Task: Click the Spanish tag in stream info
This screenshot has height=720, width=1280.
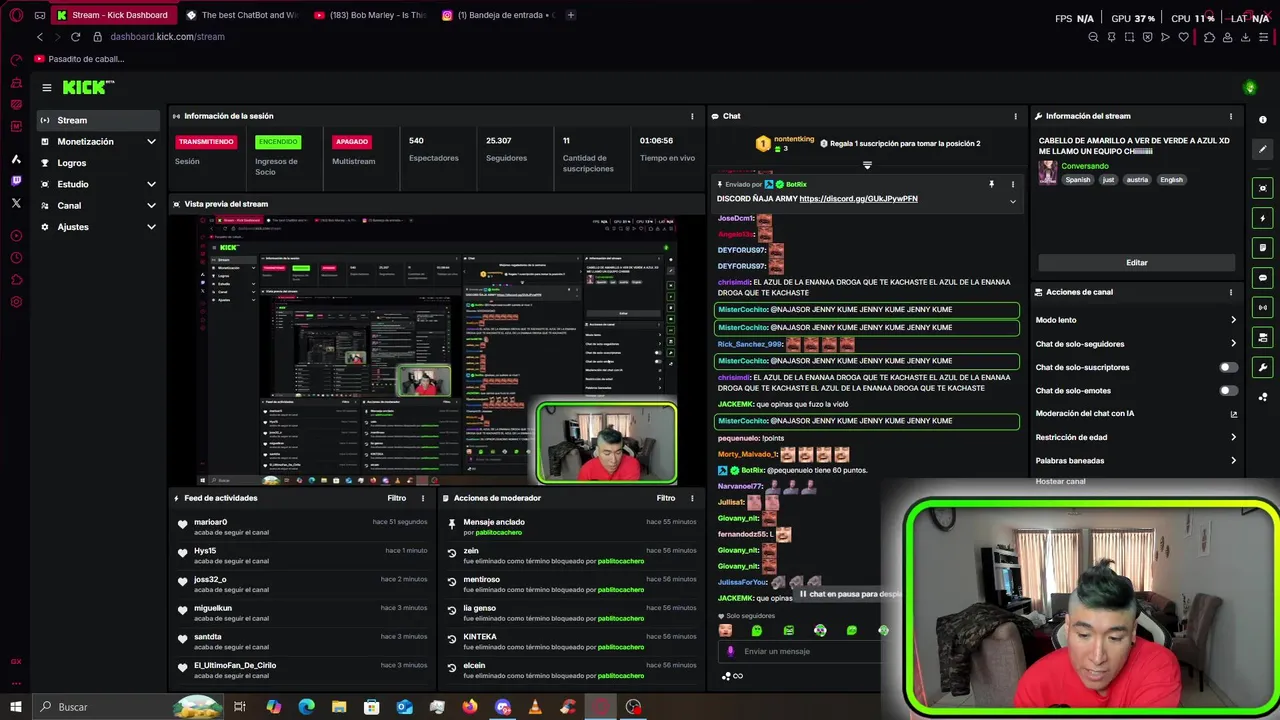Action: pos(1078,180)
